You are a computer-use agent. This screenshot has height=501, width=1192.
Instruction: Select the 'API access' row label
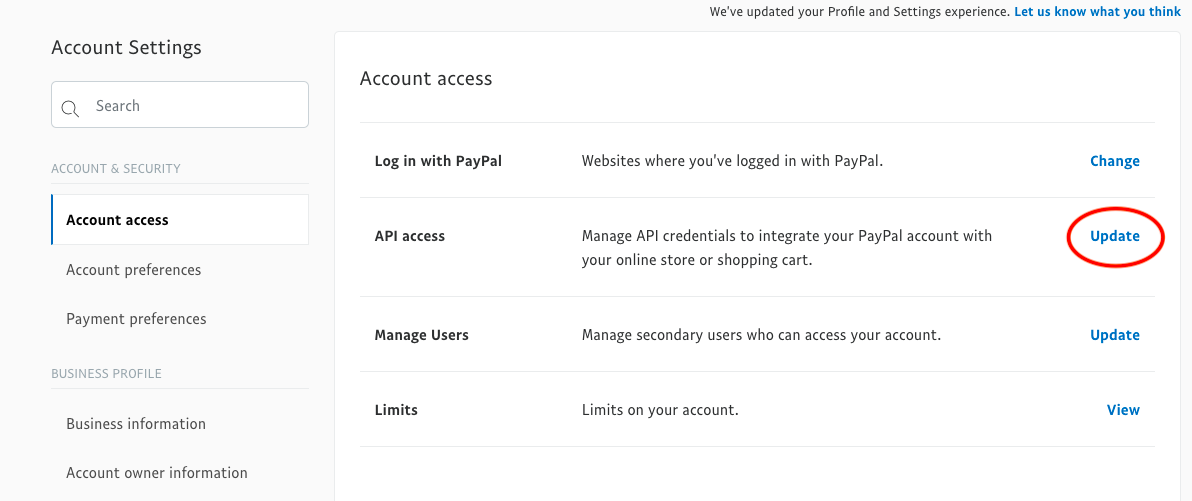(410, 236)
